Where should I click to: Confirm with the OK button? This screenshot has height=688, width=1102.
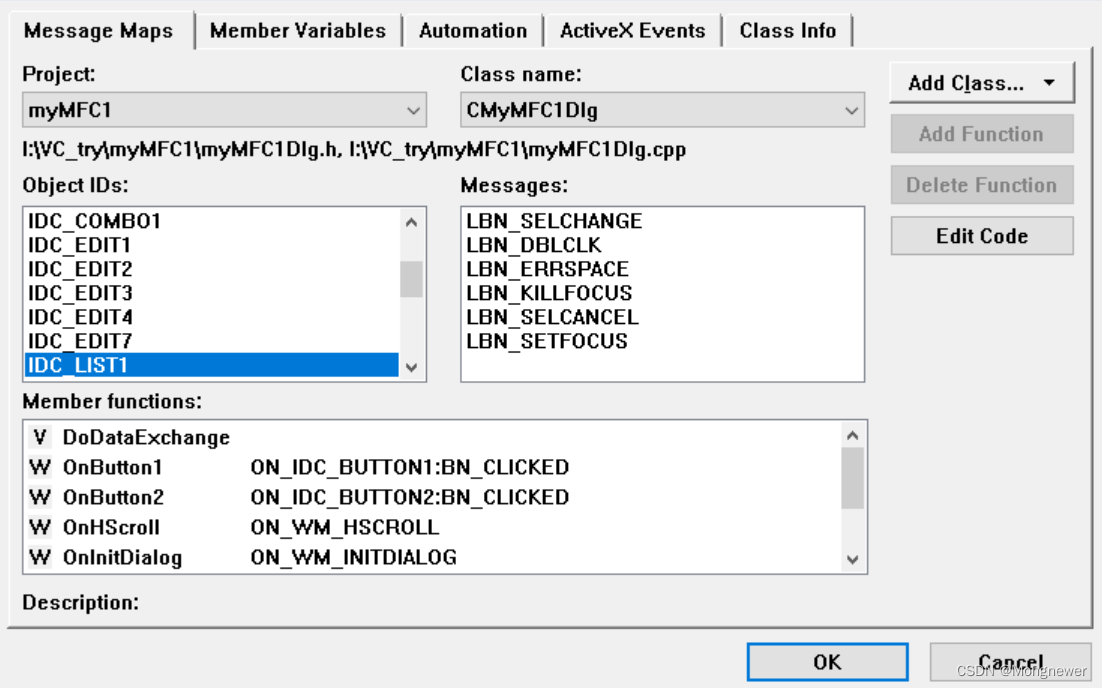[x=828, y=661]
